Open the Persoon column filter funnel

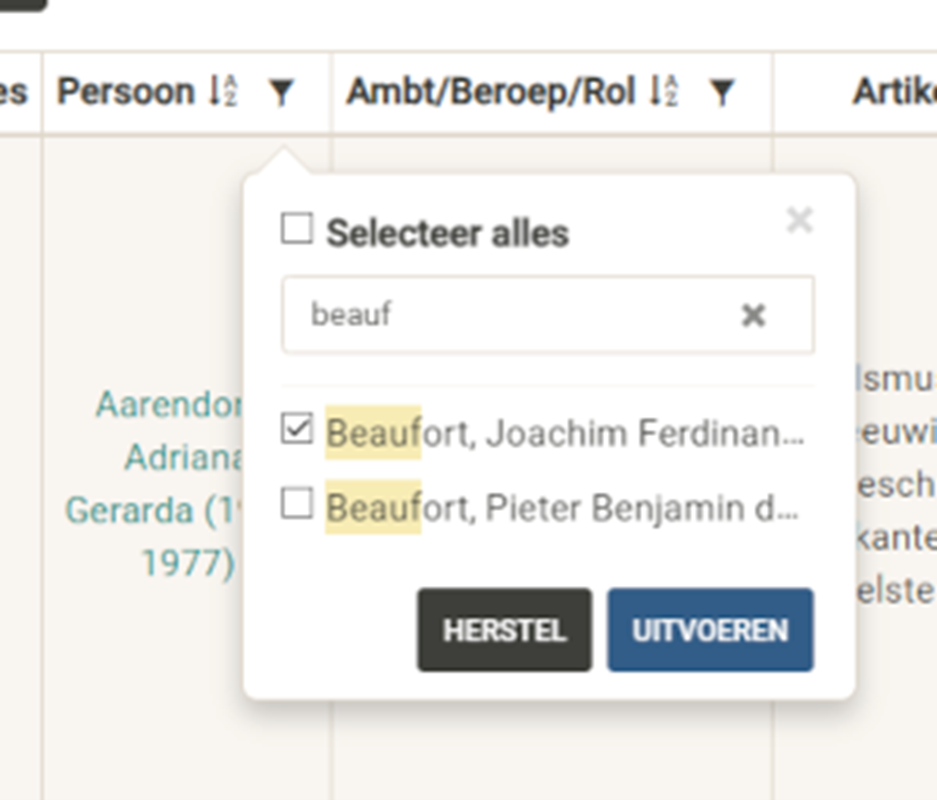click(280, 93)
